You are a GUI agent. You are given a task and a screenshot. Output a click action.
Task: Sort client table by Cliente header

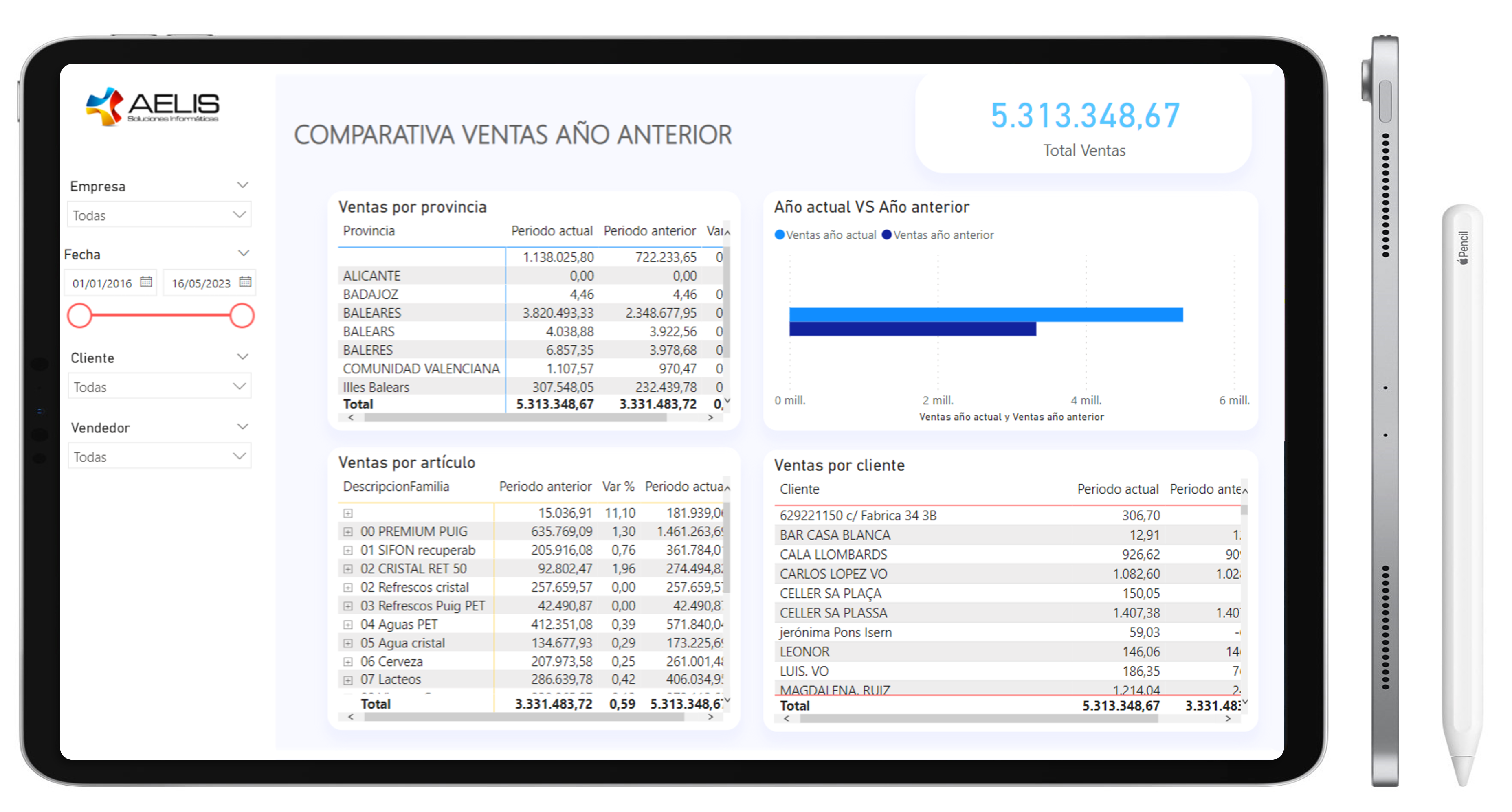tap(800, 489)
